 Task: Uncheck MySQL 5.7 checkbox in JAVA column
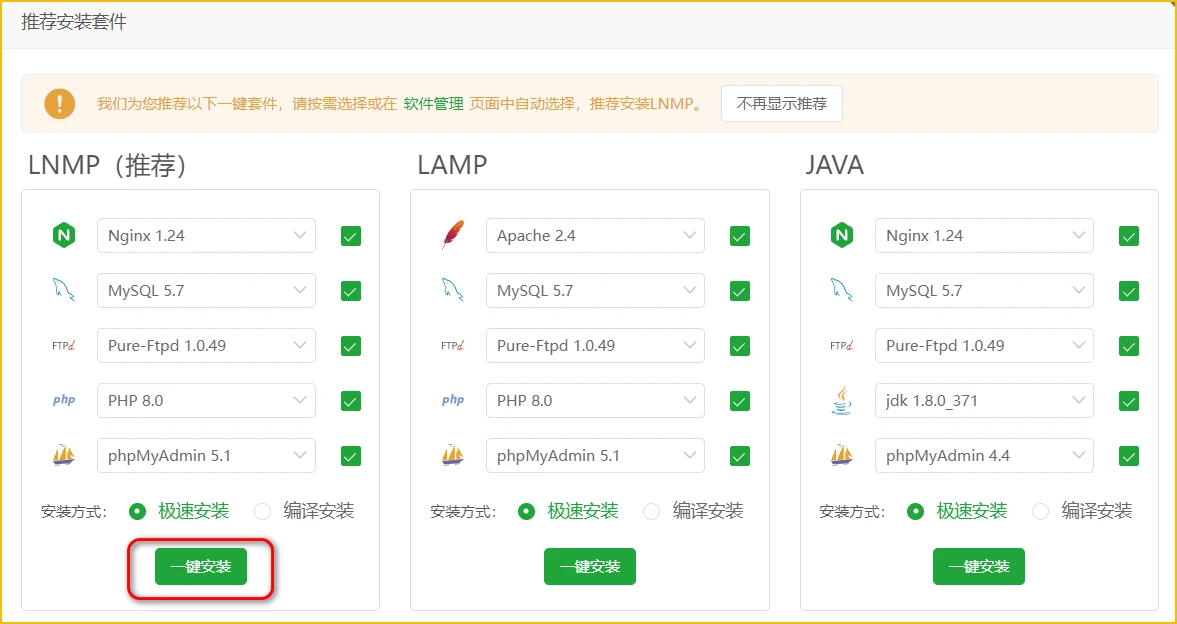click(1129, 291)
